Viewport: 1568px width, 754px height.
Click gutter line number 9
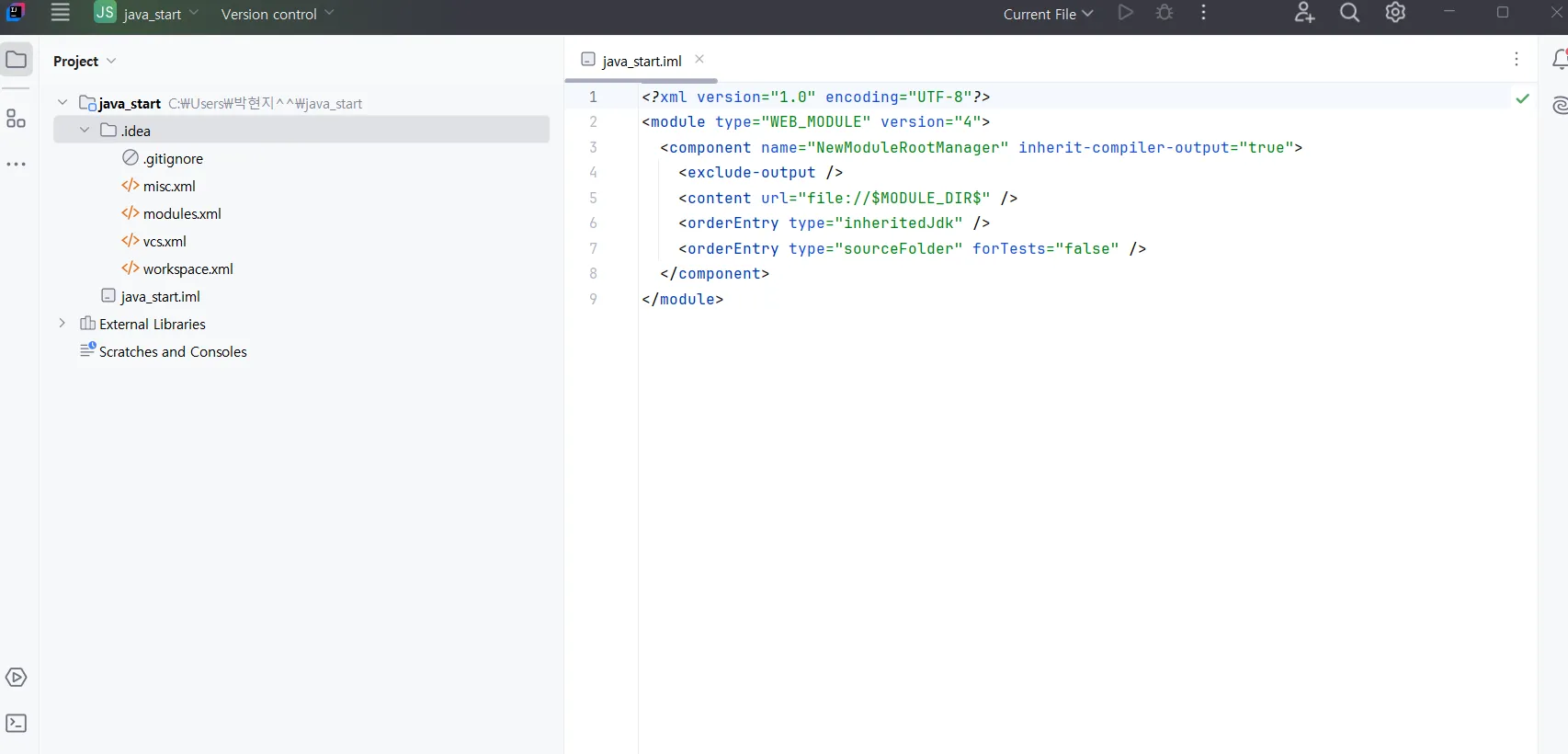coord(594,299)
